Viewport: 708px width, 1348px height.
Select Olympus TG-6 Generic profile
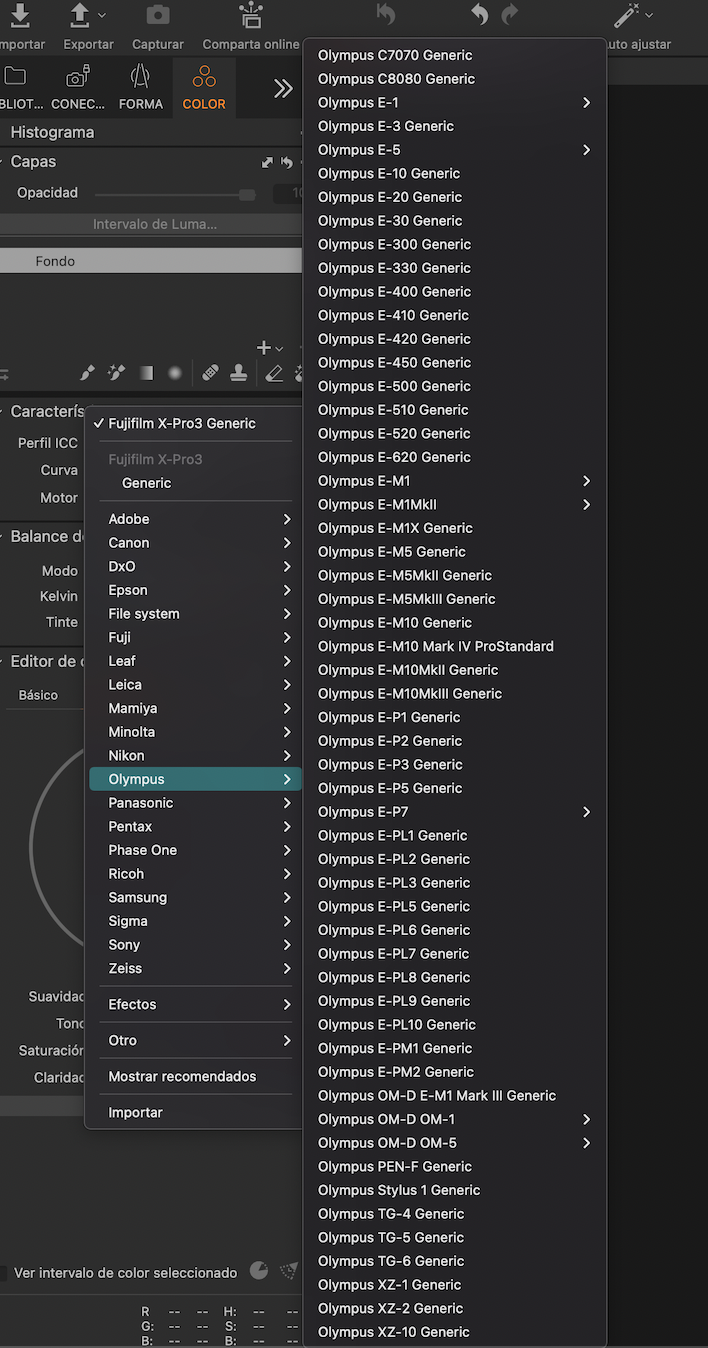click(455, 1261)
